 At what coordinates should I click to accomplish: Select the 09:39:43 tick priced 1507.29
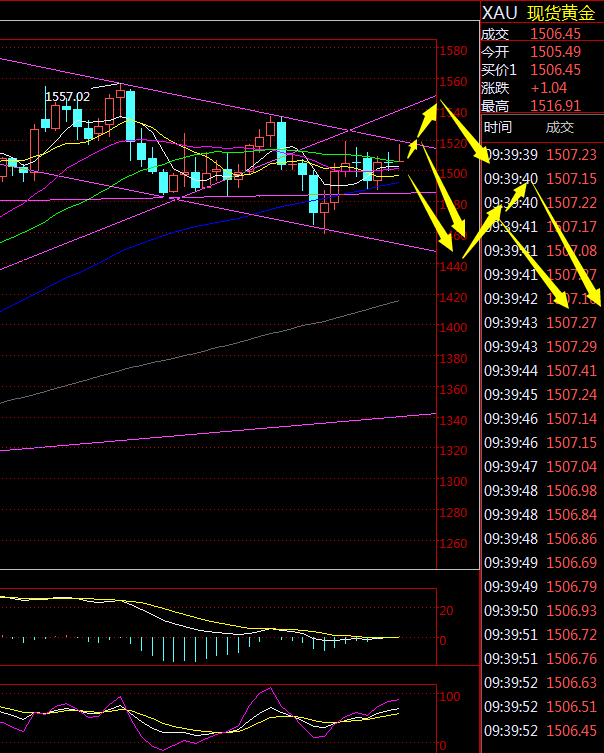(541, 347)
